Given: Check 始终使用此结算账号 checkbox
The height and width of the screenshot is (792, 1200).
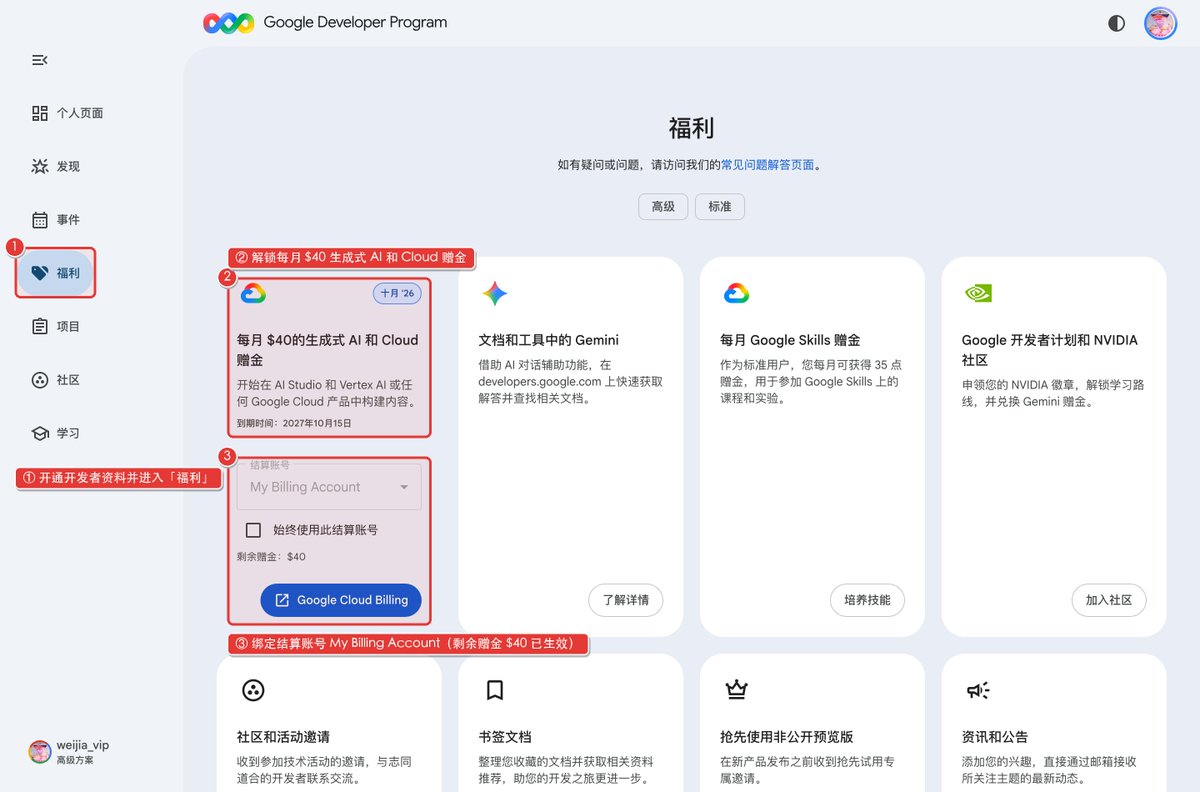Looking at the screenshot, I should click(x=254, y=530).
